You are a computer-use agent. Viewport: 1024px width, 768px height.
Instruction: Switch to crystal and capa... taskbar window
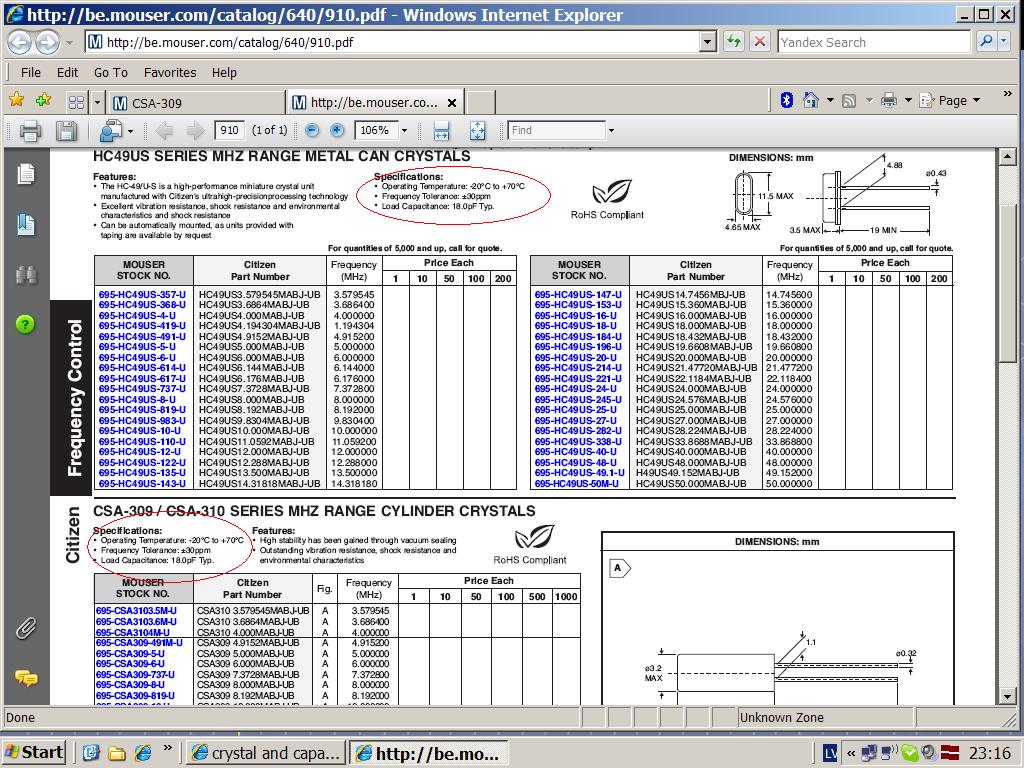[x=266, y=753]
